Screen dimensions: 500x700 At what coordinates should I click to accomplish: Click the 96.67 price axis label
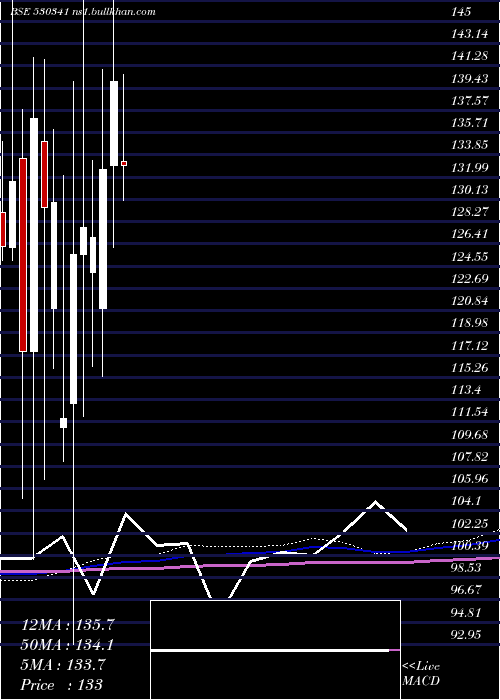[x=466, y=590]
